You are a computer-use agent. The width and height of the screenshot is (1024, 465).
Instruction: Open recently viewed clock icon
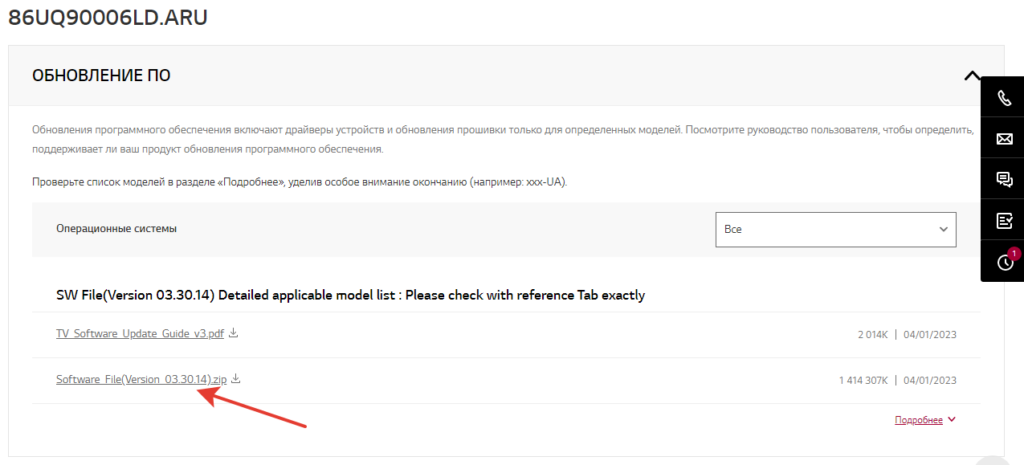(1005, 263)
